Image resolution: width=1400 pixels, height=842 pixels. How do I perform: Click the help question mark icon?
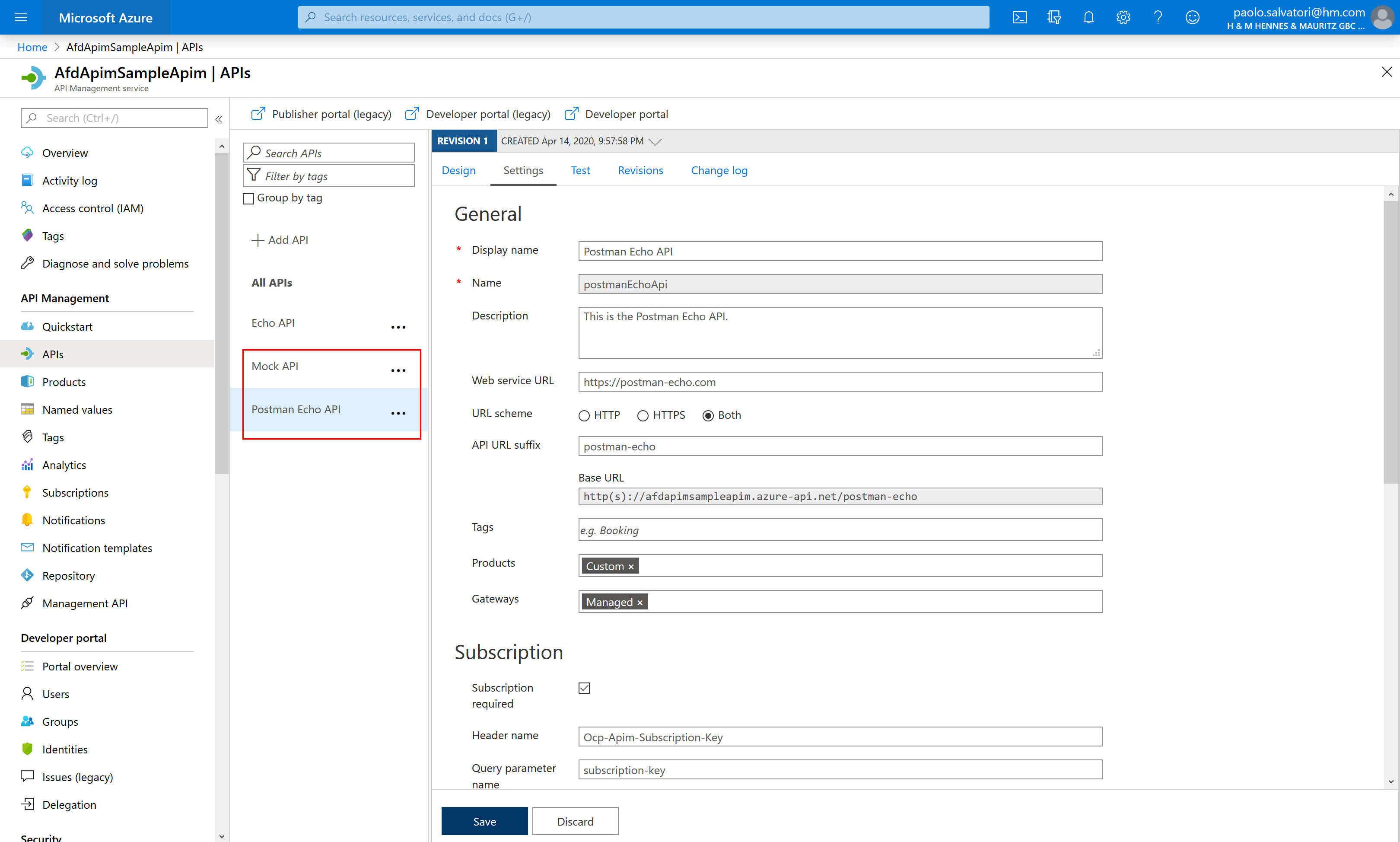1157,17
